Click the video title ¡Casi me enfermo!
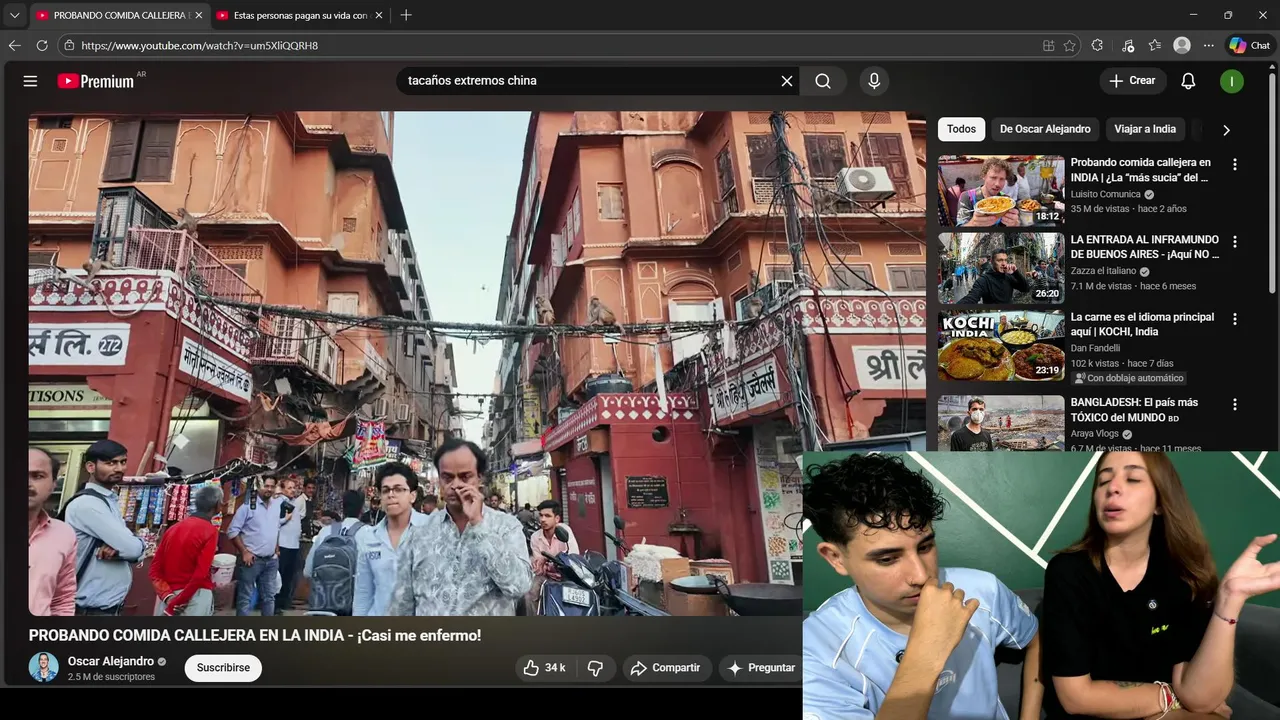Viewport: 1280px width, 720px height. 255,635
